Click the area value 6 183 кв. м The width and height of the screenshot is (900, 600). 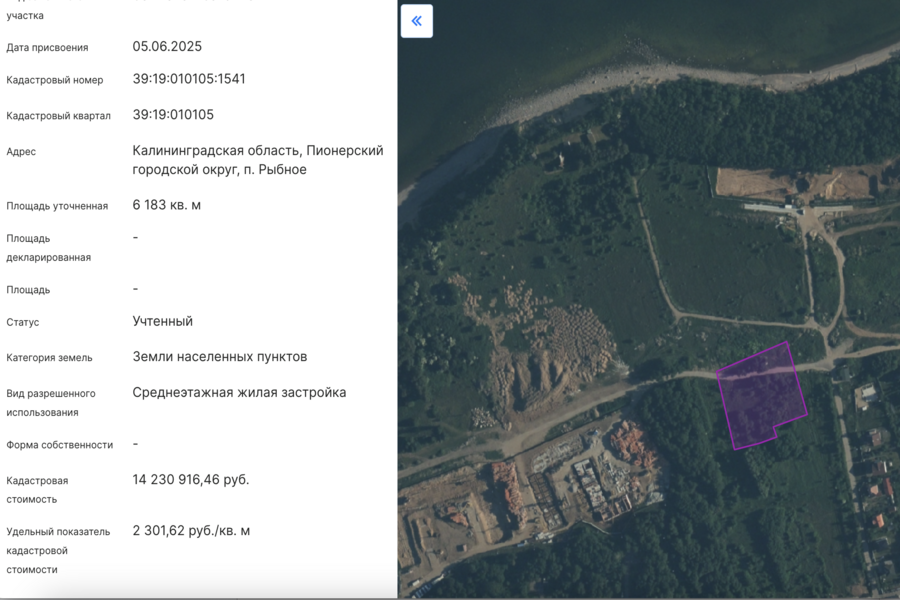[166, 205]
